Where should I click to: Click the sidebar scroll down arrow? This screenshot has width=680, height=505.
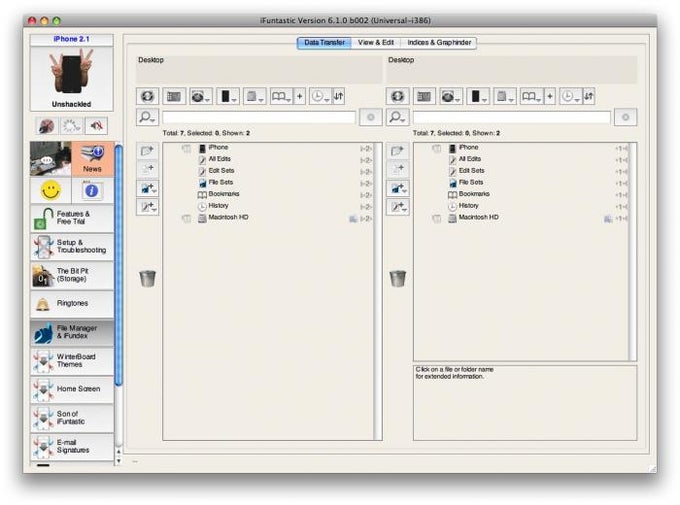(x=118, y=461)
